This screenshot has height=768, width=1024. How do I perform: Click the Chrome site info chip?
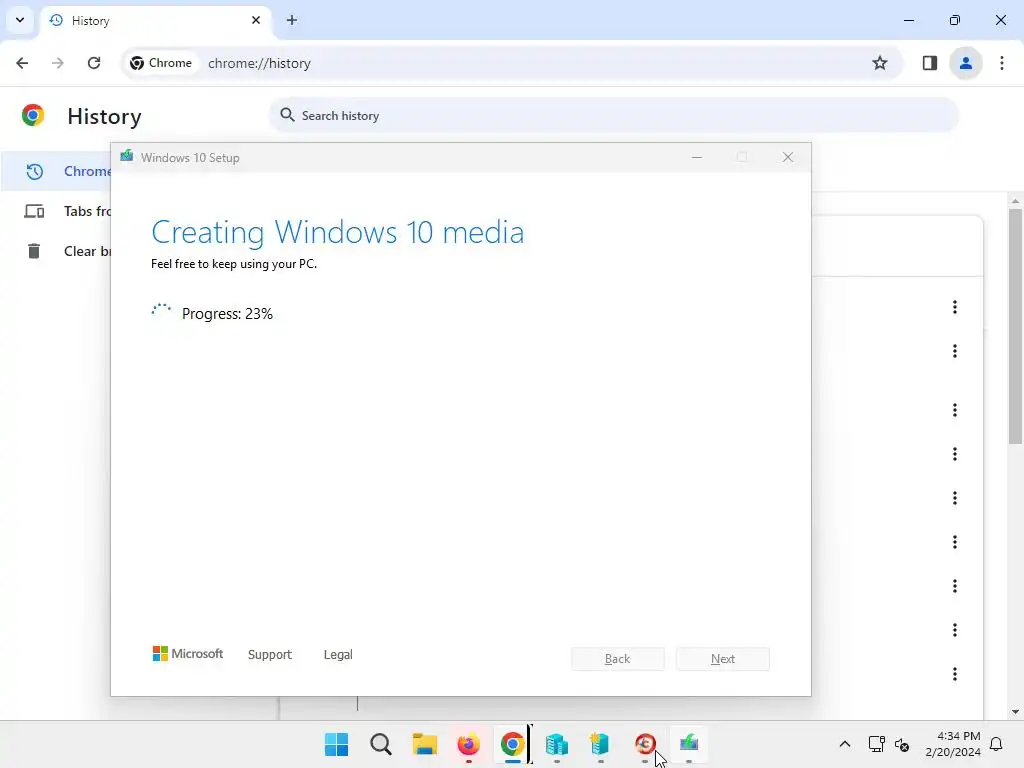point(161,63)
